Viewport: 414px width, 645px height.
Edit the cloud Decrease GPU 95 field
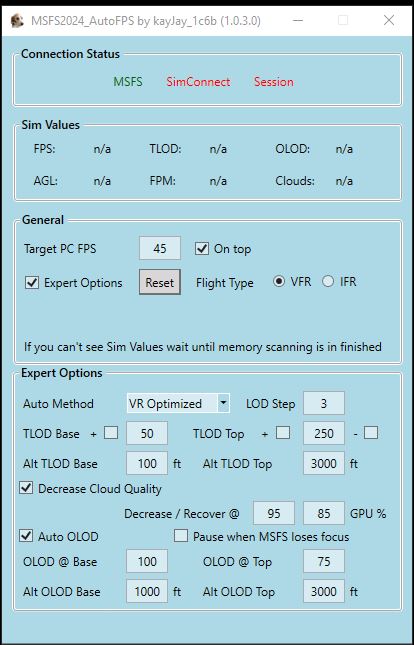[274, 513]
